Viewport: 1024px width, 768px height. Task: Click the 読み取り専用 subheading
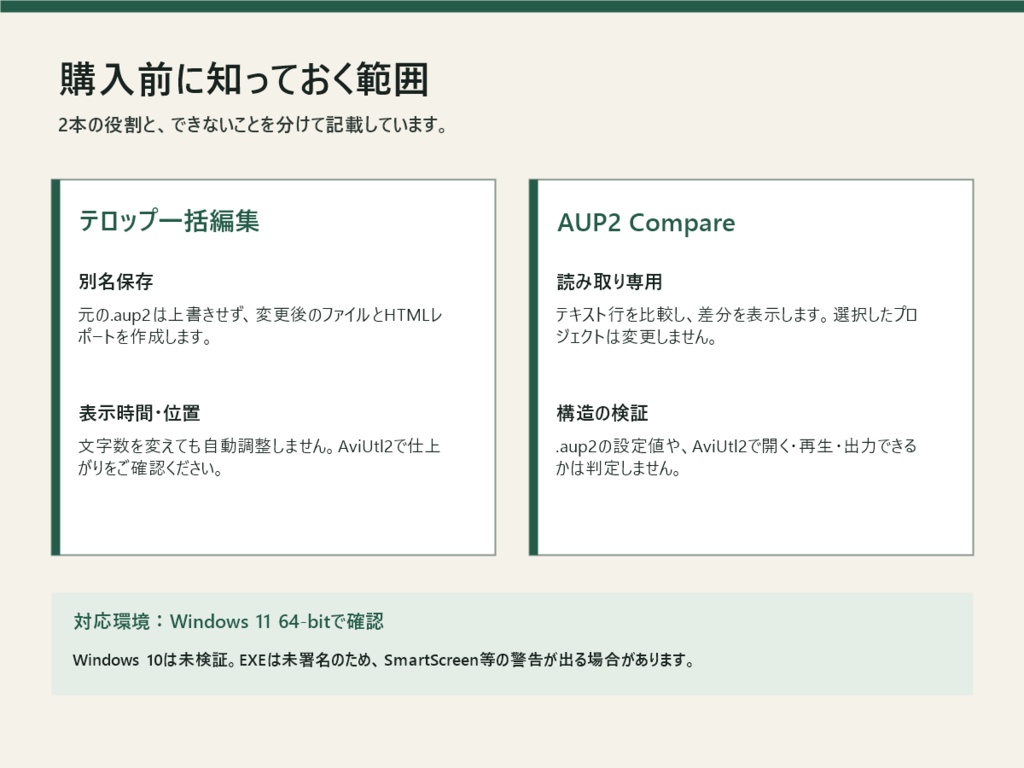pos(609,281)
